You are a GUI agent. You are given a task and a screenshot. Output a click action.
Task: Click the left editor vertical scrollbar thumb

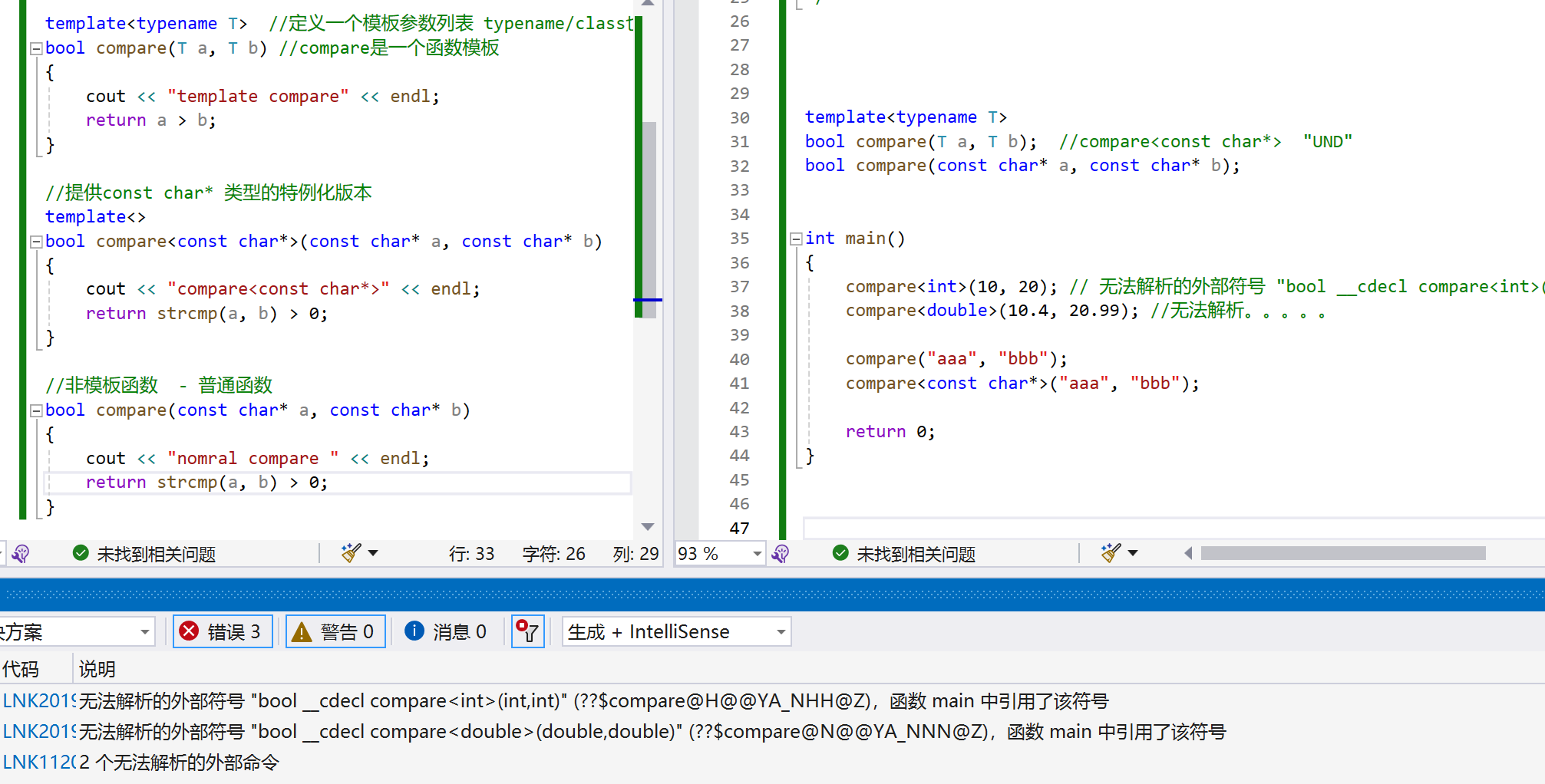(x=649, y=219)
